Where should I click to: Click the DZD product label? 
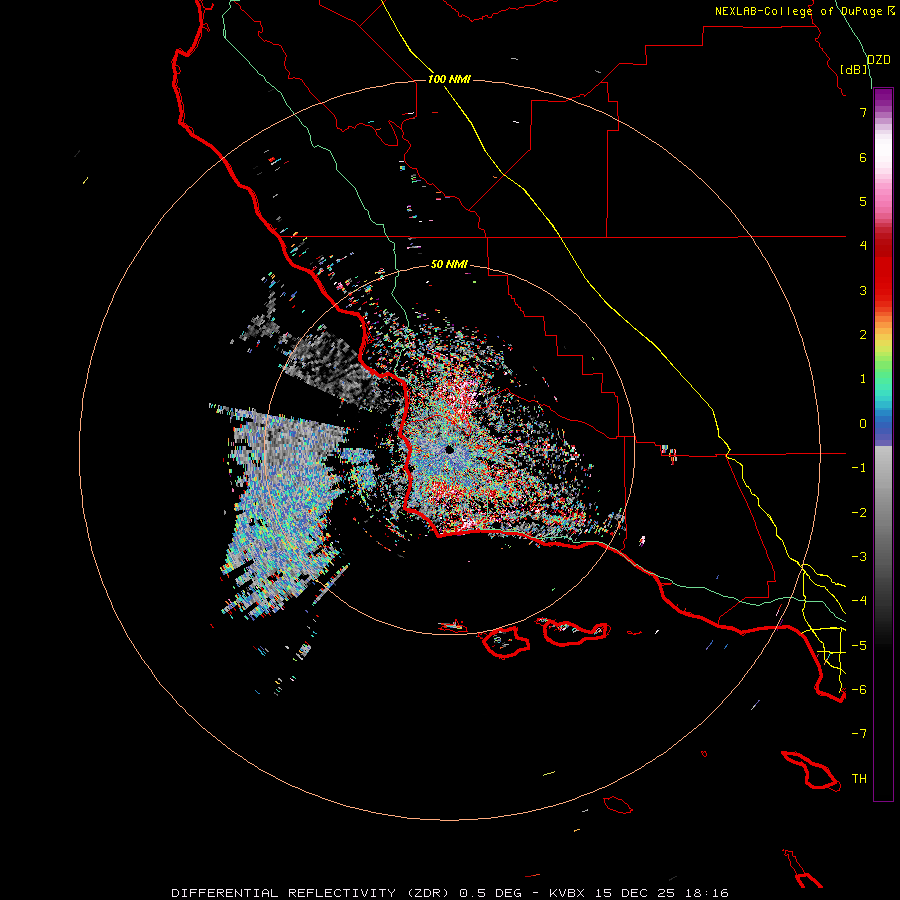point(879,60)
